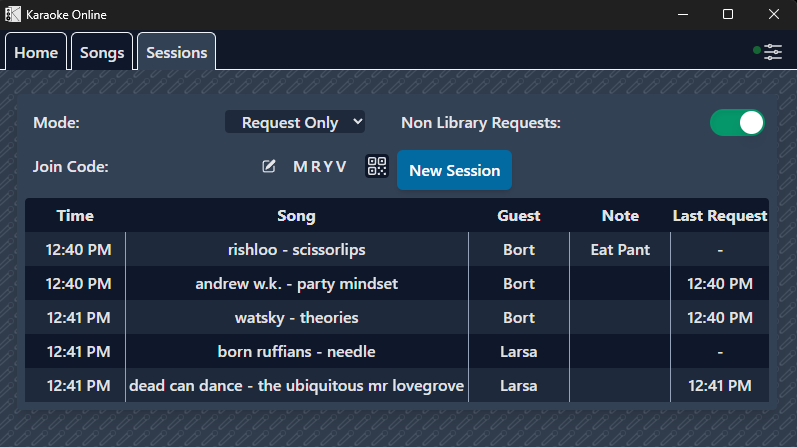Select the Sessions tab
Screen dimensions: 797x447
[x=176, y=52]
